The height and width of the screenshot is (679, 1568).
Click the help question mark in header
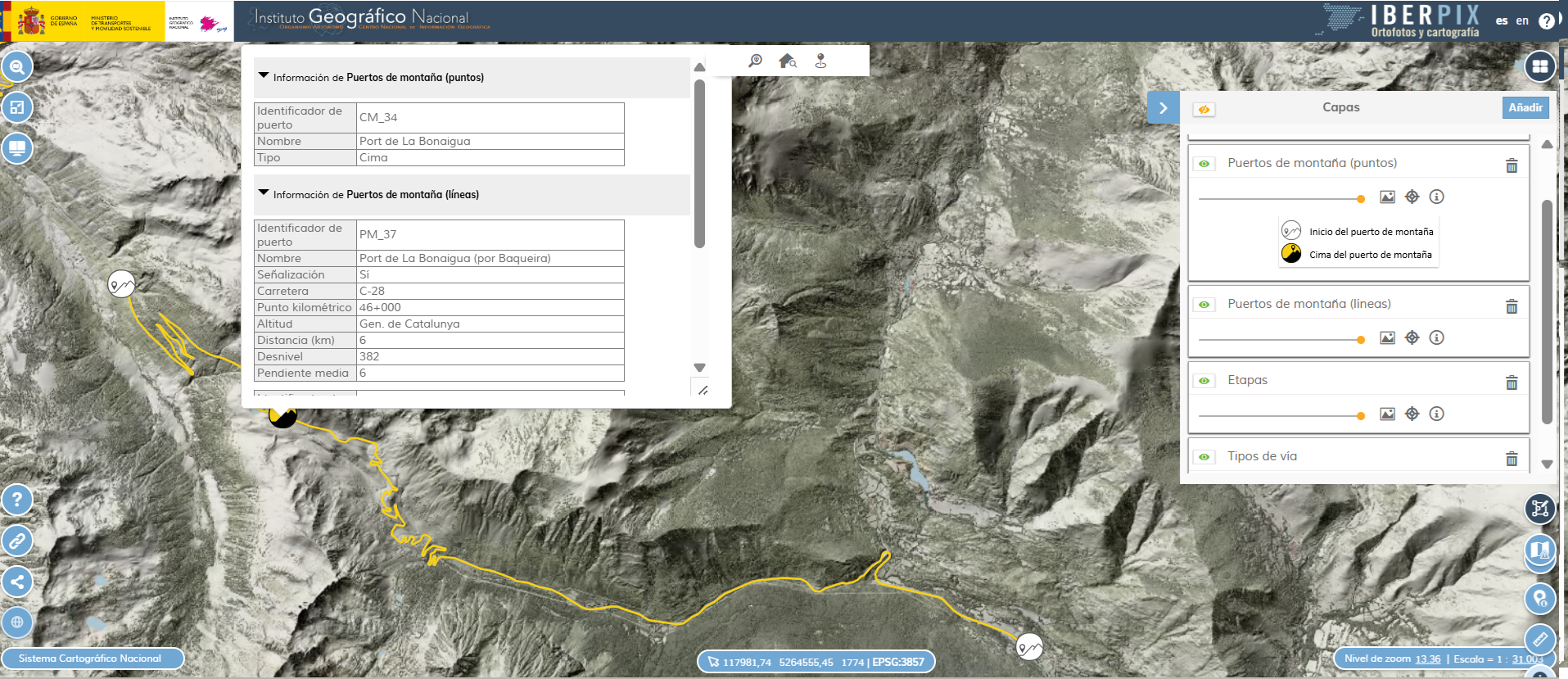tap(1546, 21)
